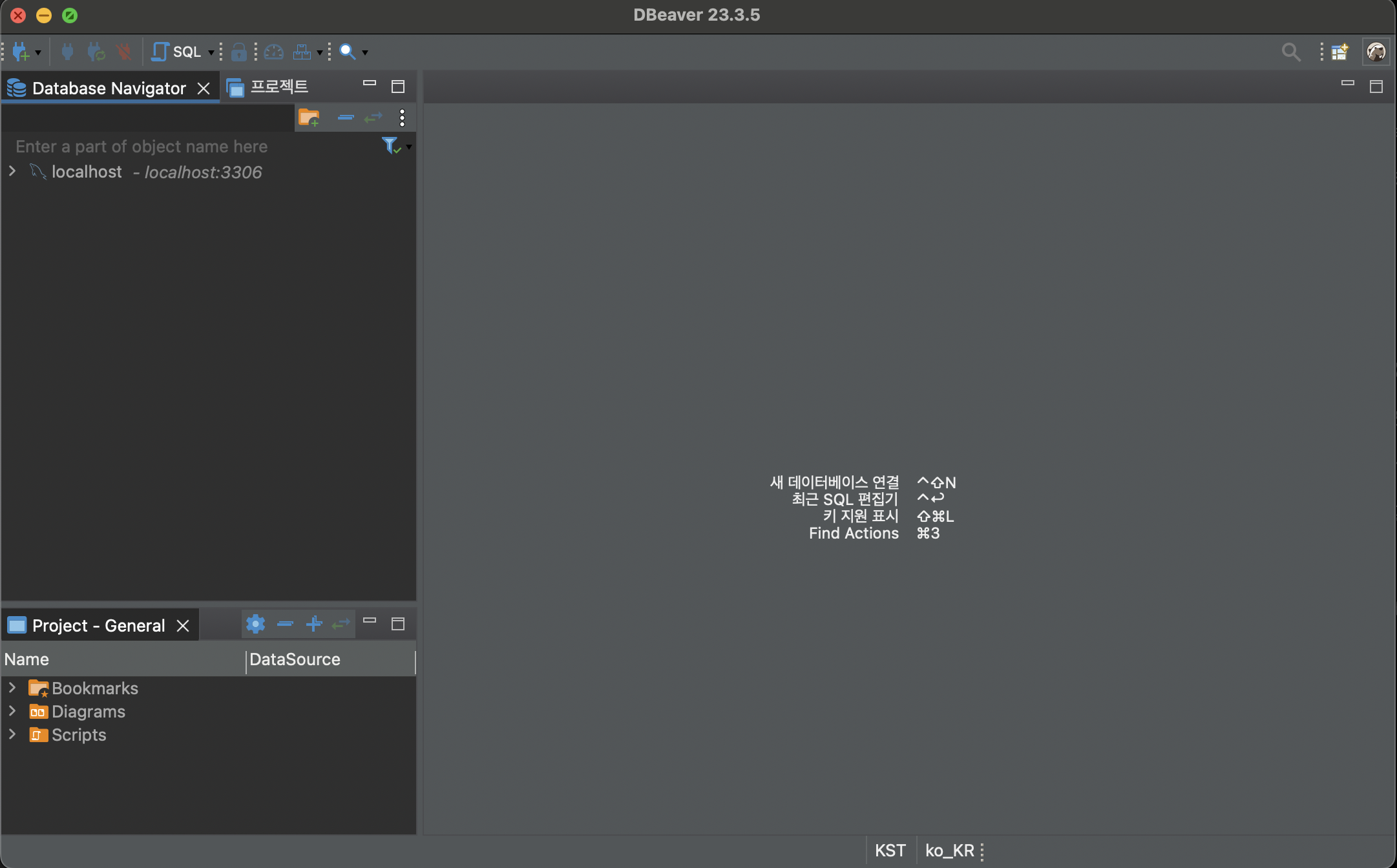Click the create folder icon in navigator
Screen dimensions: 1397x868
pos(309,118)
